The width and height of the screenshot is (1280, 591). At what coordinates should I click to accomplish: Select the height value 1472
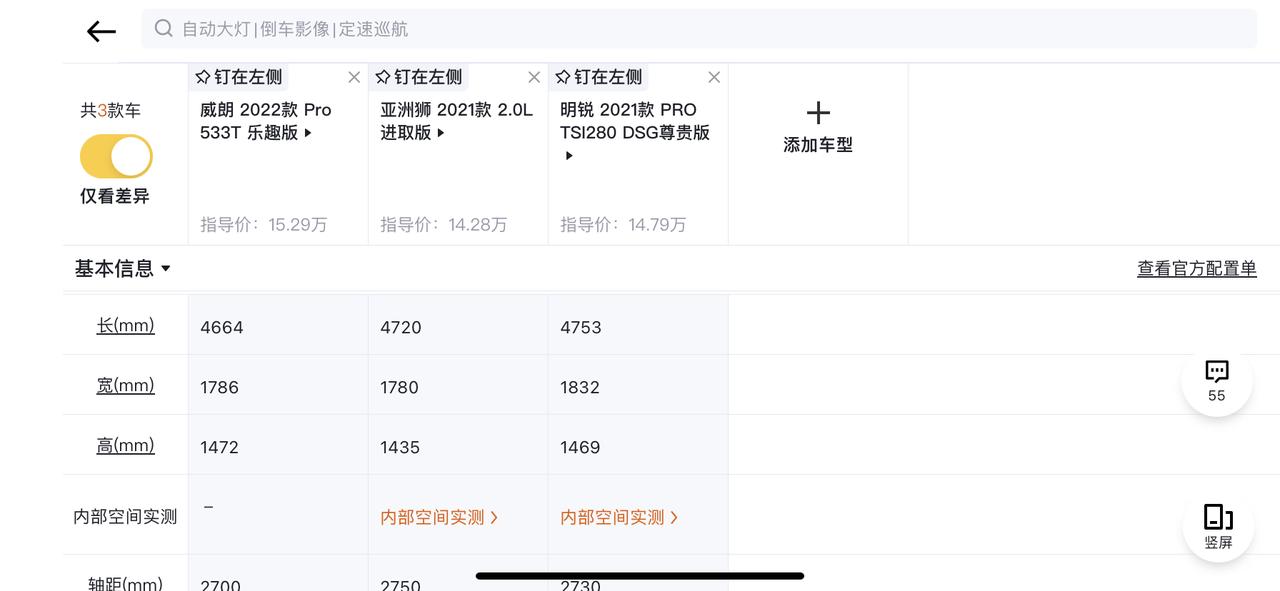(219, 447)
